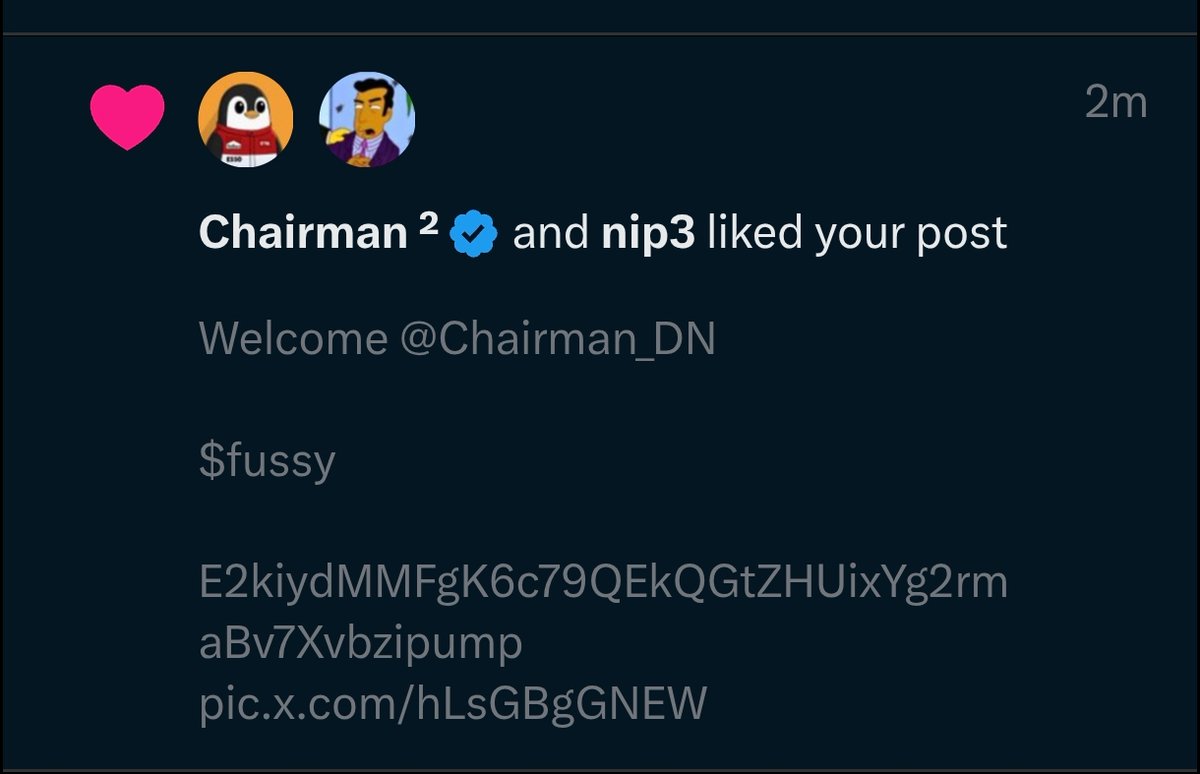Image resolution: width=1200 pixels, height=774 pixels.
Task: Click the word "post" in the notification headline
Action: coord(964,234)
